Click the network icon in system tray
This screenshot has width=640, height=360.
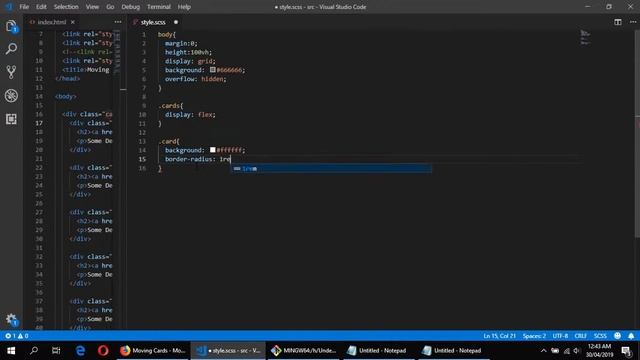coord(567,350)
